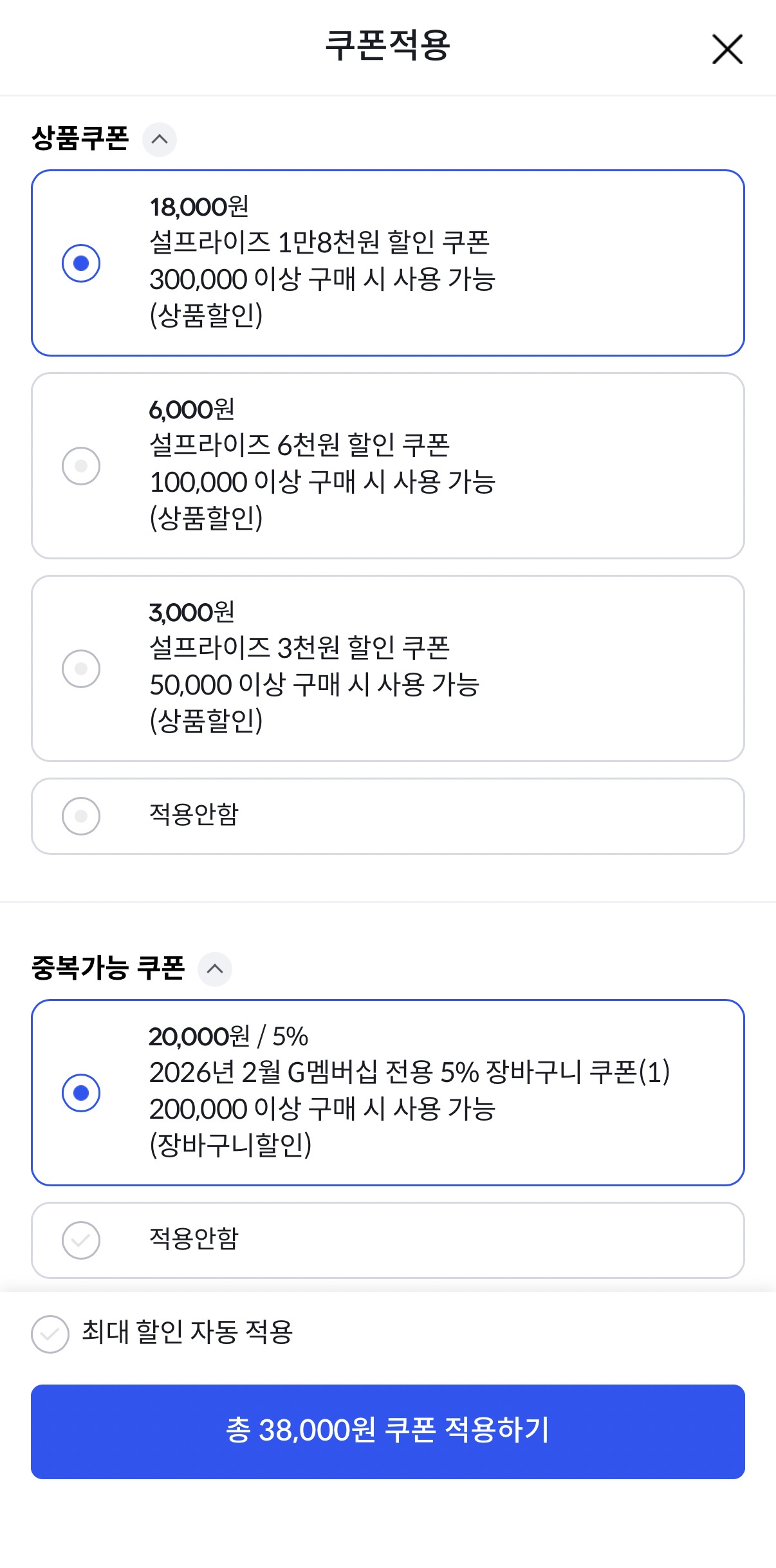Click the 상품쿠폰 section heading

tap(80, 138)
